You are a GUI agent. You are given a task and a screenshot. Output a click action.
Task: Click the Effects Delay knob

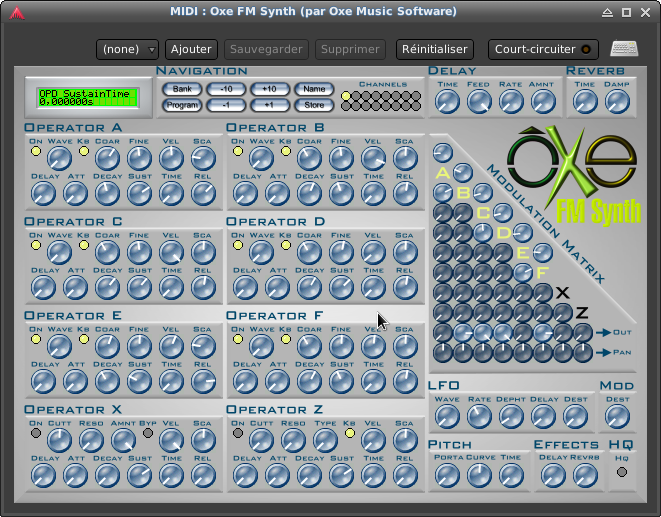point(553,475)
